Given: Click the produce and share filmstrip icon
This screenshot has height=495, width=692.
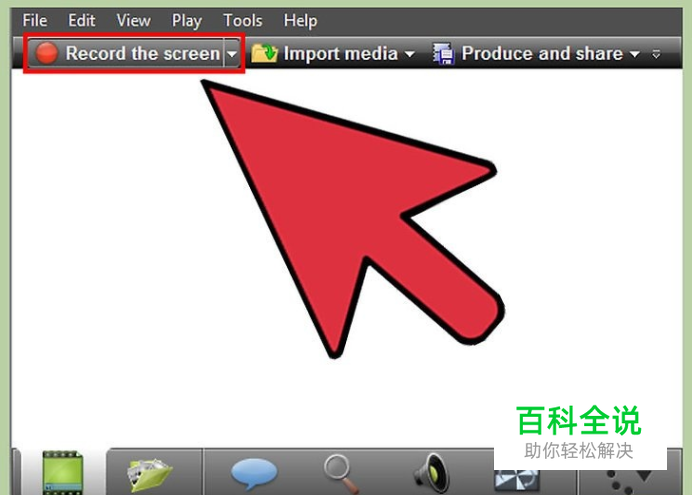Looking at the screenshot, I should tap(443, 54).
